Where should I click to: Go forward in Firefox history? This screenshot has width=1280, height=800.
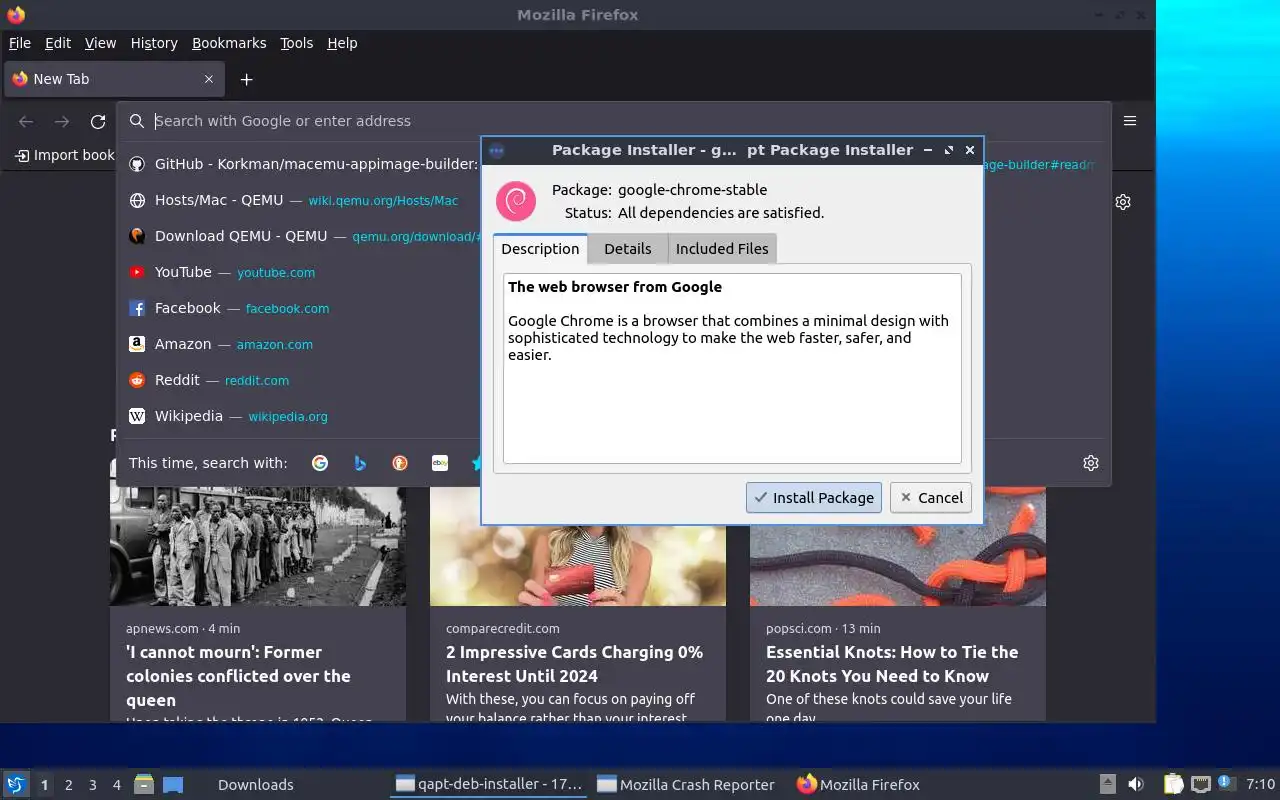[62, 121]
